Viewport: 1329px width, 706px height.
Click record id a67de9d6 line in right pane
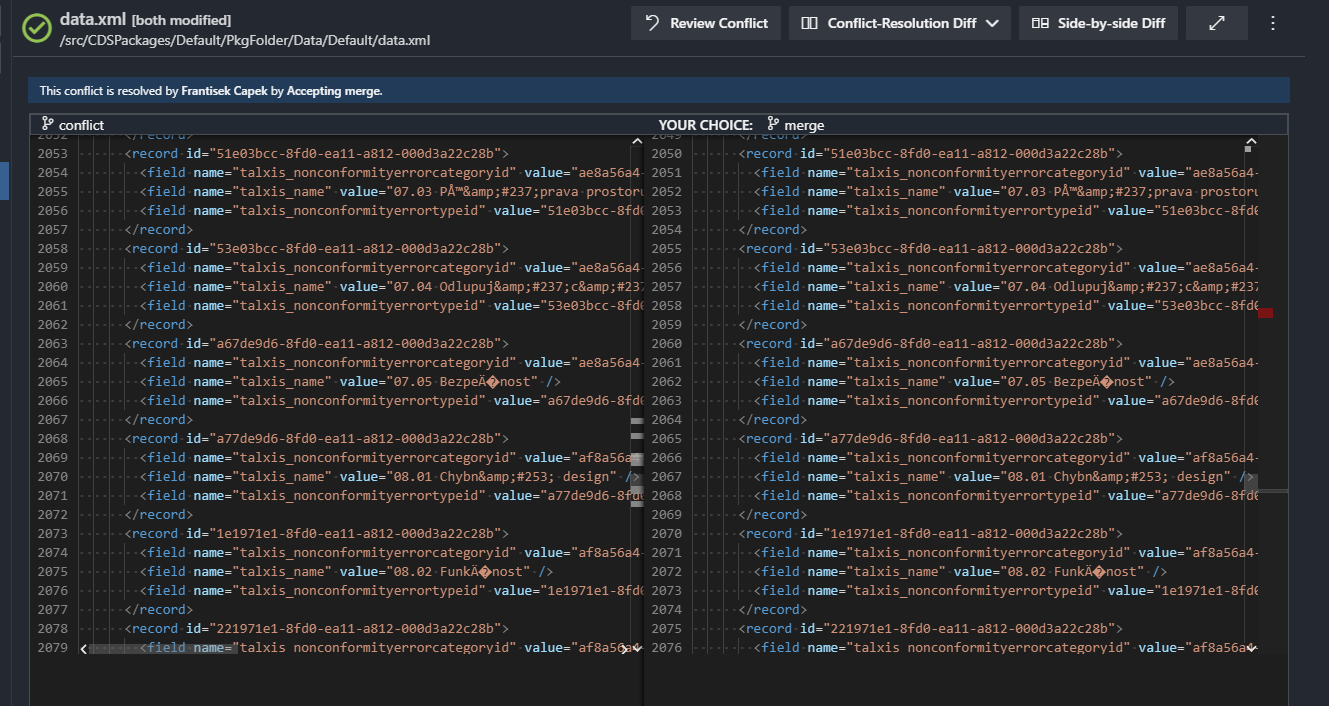point(930,344)
